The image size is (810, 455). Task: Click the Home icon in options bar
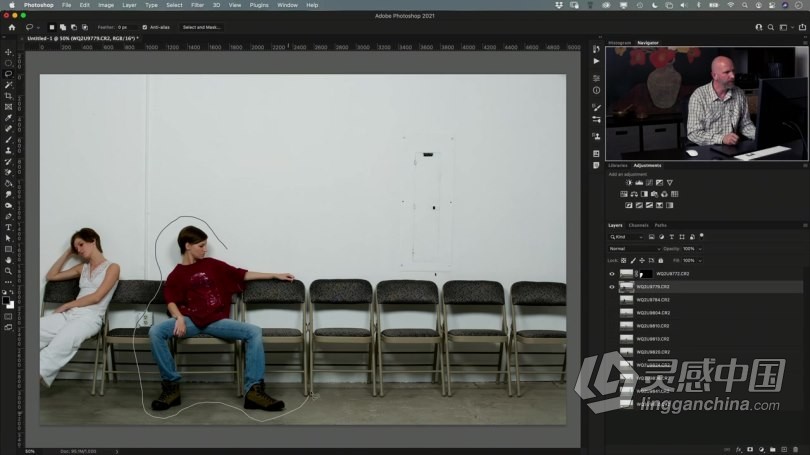pos(12,27)
